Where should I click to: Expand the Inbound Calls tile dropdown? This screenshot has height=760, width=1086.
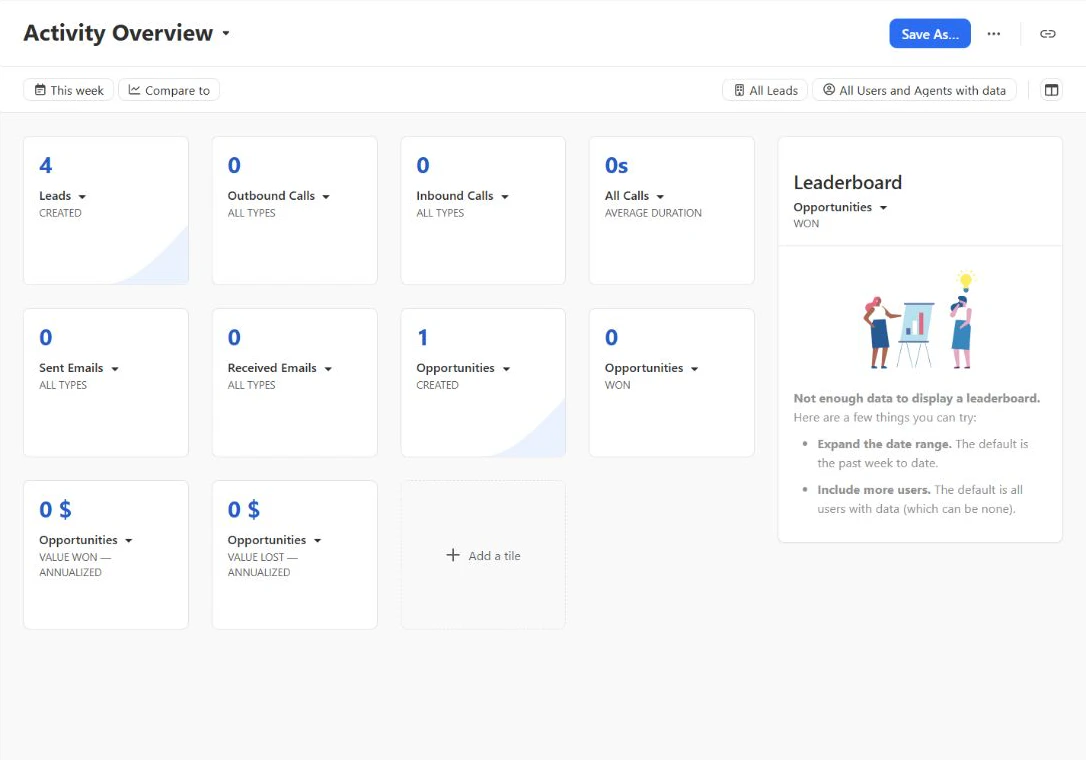click(x=505, y=197)
